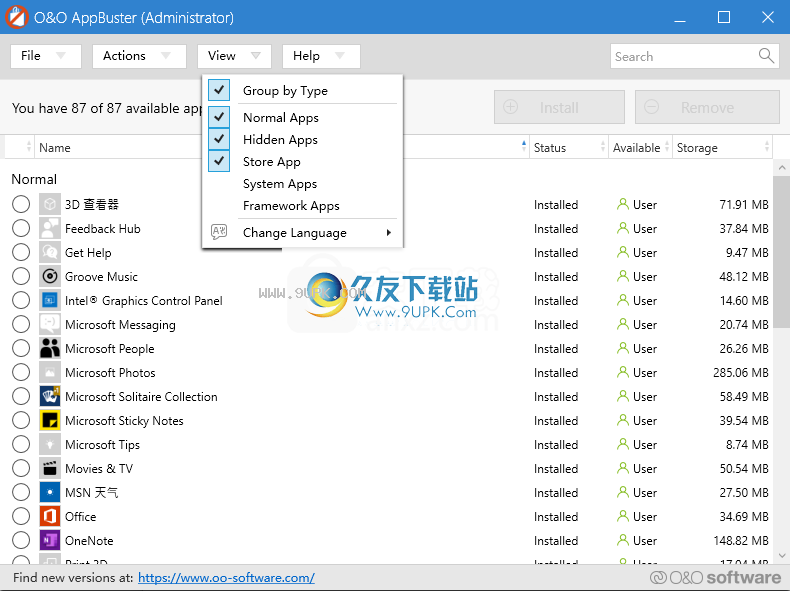
Task: Click the oo-software.com link
Action: tap(226, 577)
